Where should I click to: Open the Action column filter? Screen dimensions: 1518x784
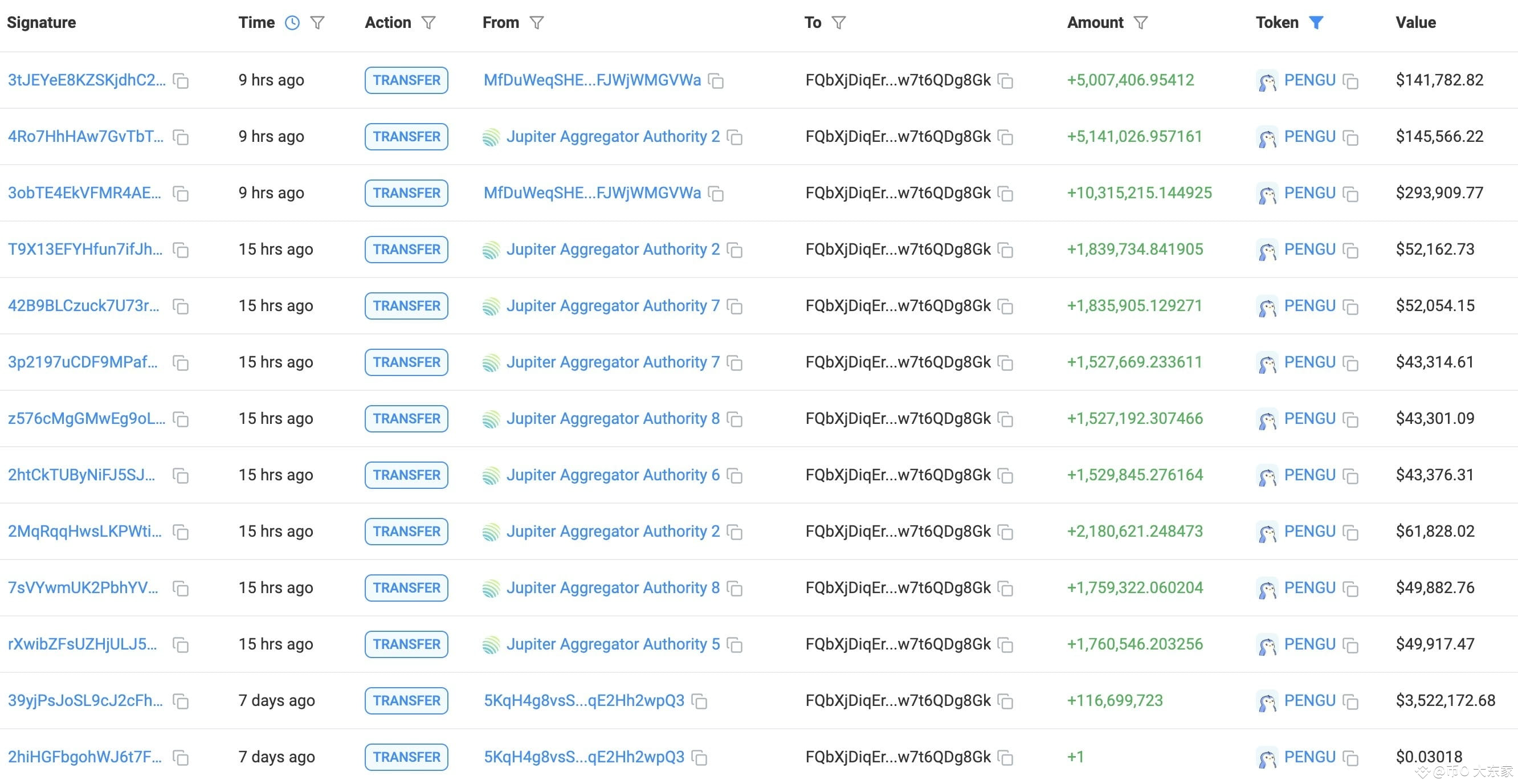click(429, 23)
